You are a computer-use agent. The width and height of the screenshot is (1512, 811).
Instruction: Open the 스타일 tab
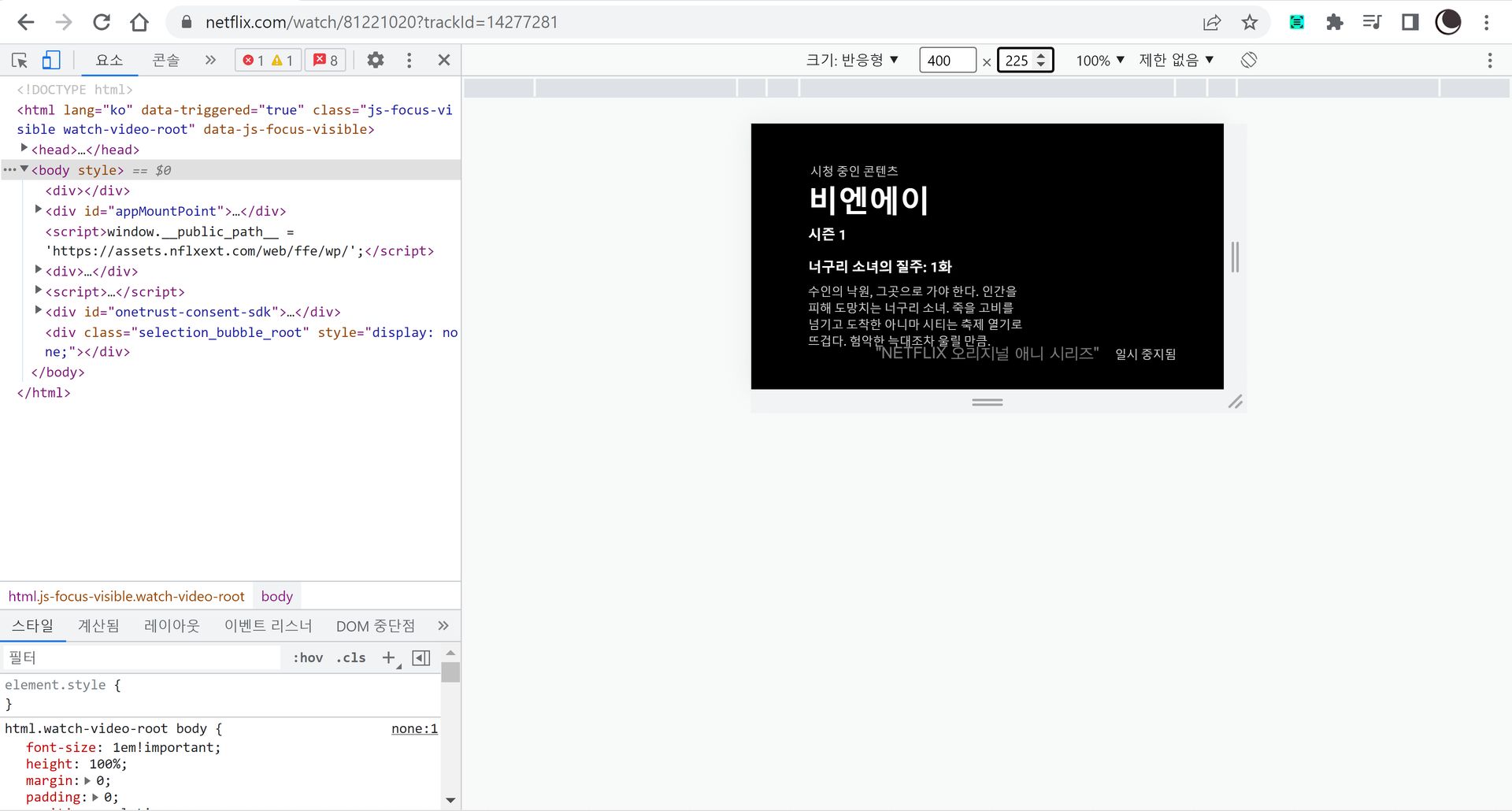click(32, 625)
